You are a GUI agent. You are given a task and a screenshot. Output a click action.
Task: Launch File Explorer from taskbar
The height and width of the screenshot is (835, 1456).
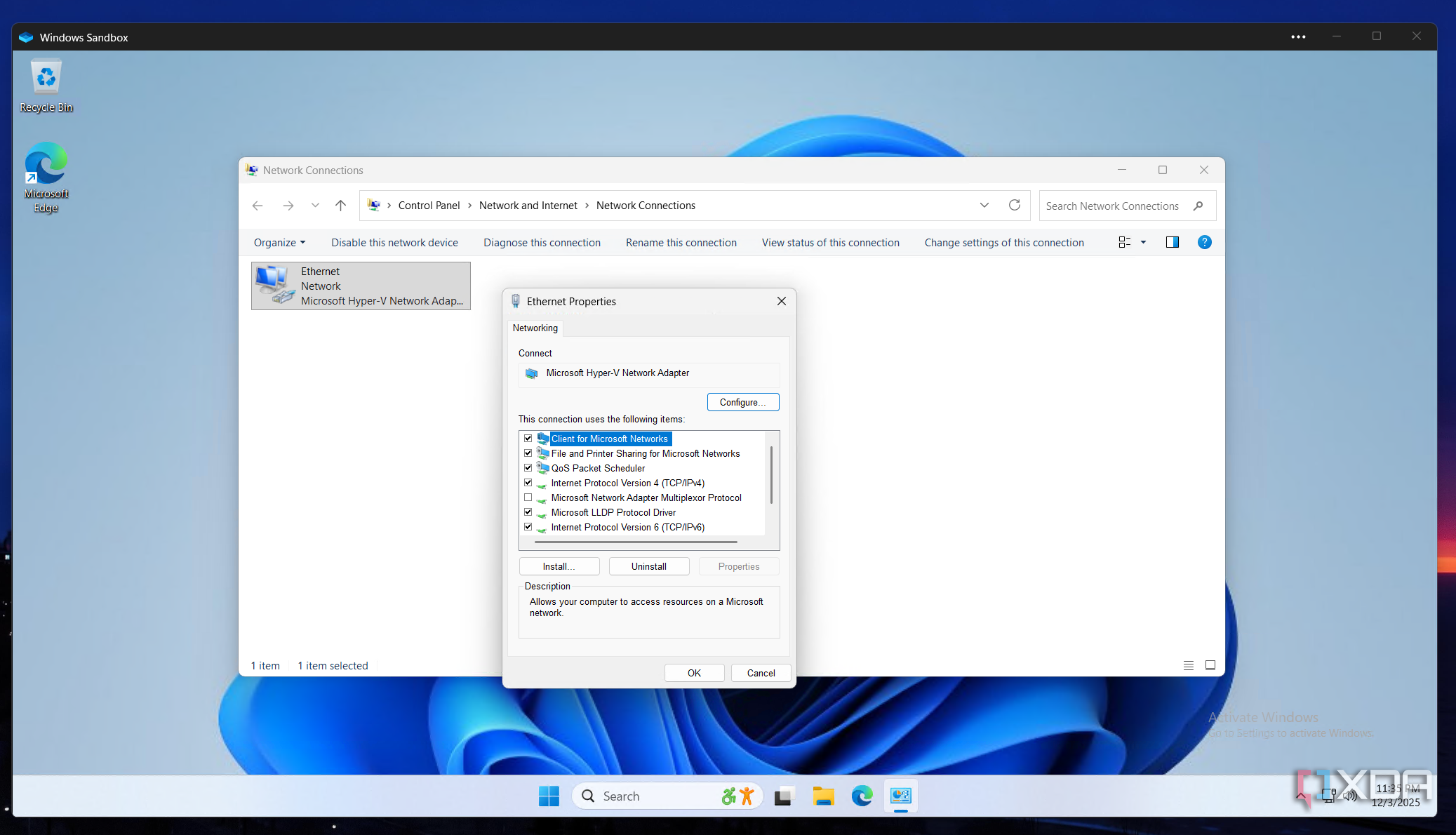(823, 796)
